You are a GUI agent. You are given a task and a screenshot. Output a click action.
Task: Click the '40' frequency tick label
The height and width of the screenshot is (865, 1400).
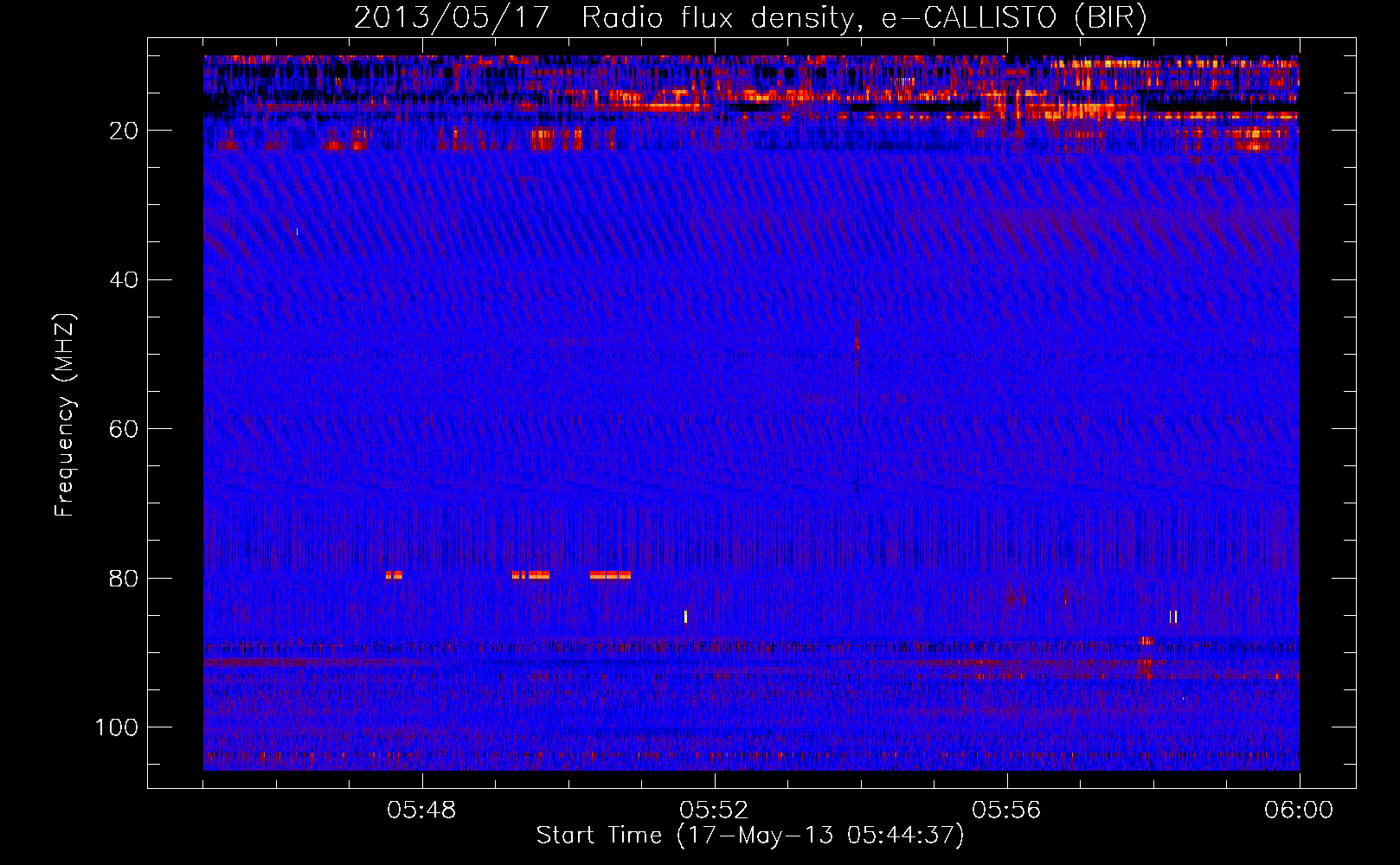[124, 280]
